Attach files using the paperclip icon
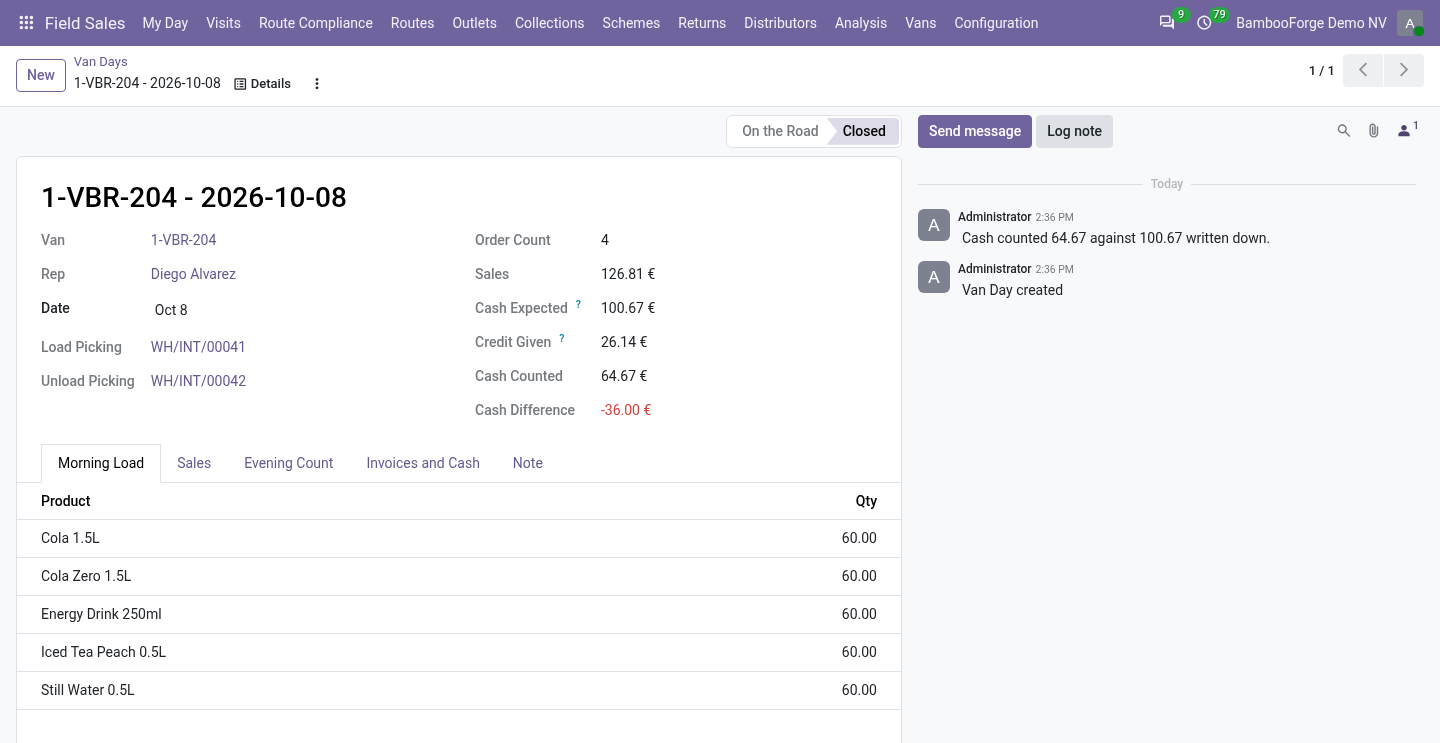 (x=1374, y=131)
